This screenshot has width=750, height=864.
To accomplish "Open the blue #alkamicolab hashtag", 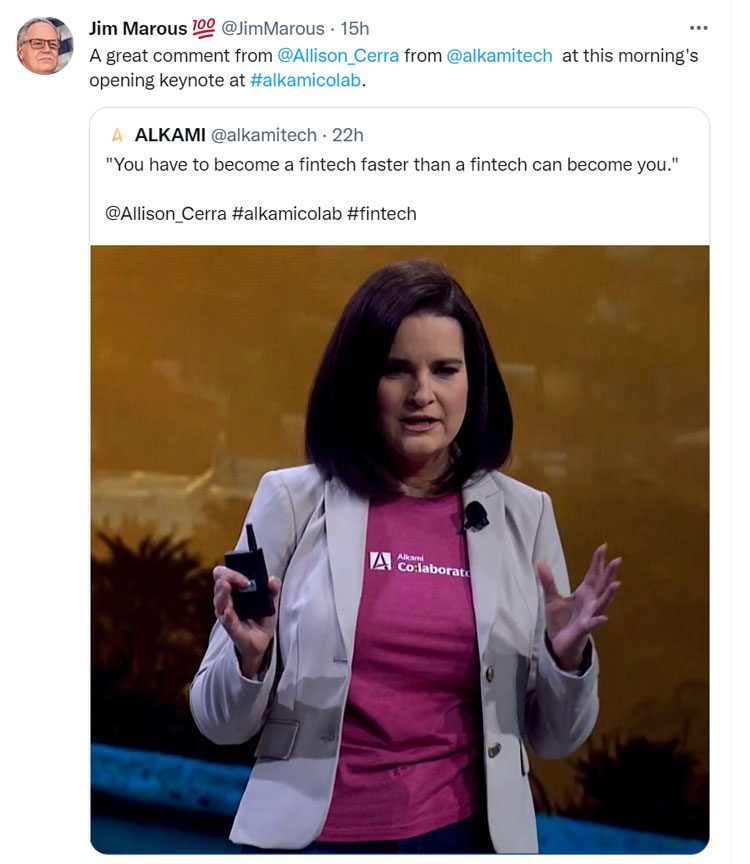I will point(305,80).
